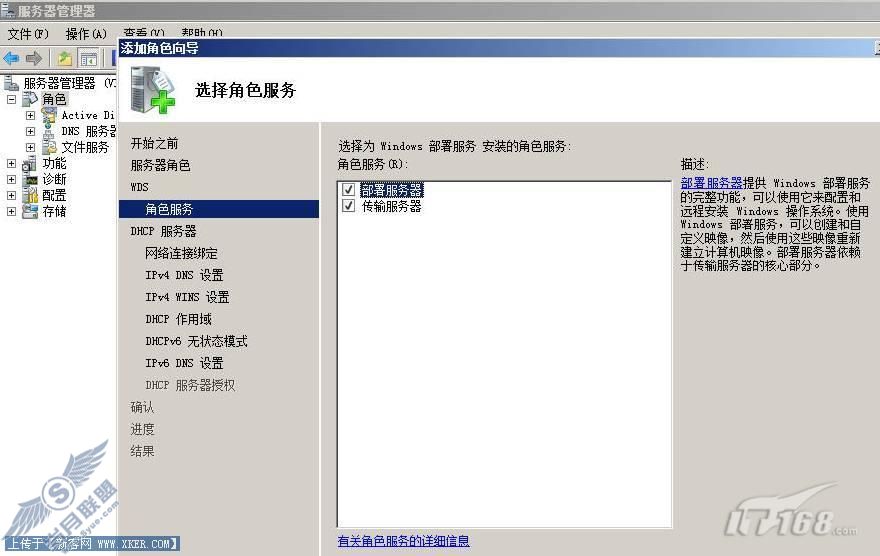
Task: Open the 操作(A) menu
Action: pos(86,34)
